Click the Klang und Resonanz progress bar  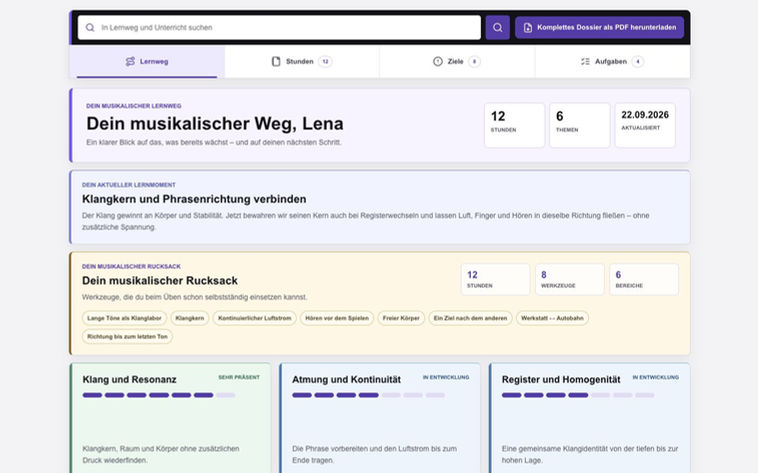159,395
